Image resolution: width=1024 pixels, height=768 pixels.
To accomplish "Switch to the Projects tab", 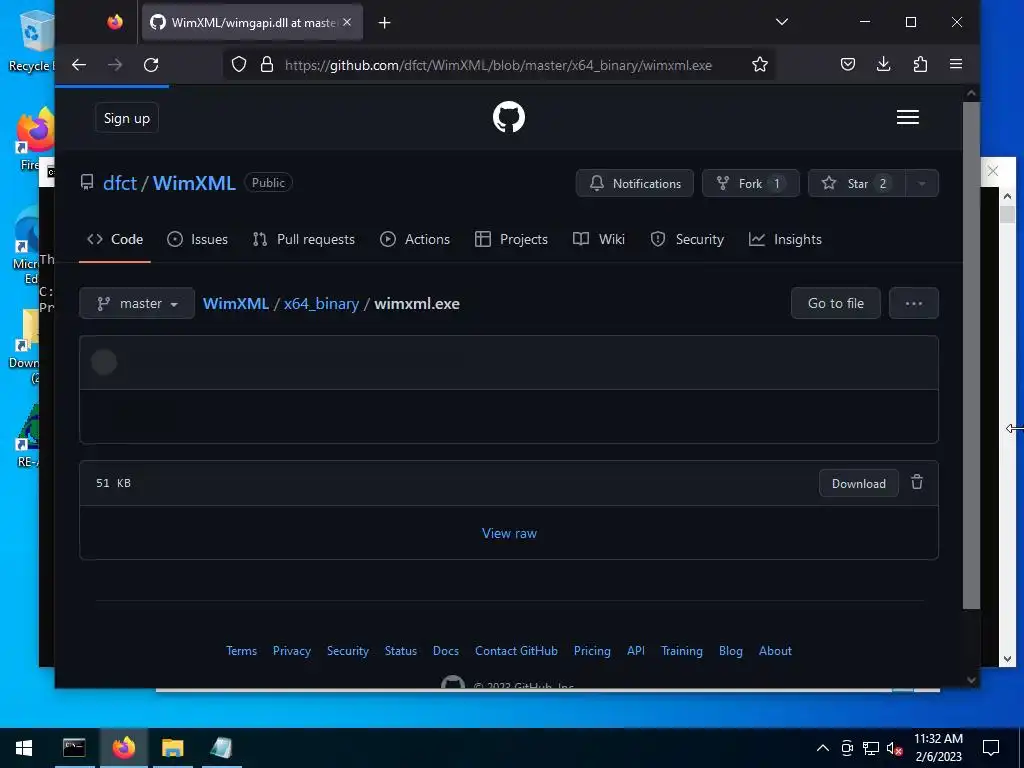I will (x=511, y=240).
